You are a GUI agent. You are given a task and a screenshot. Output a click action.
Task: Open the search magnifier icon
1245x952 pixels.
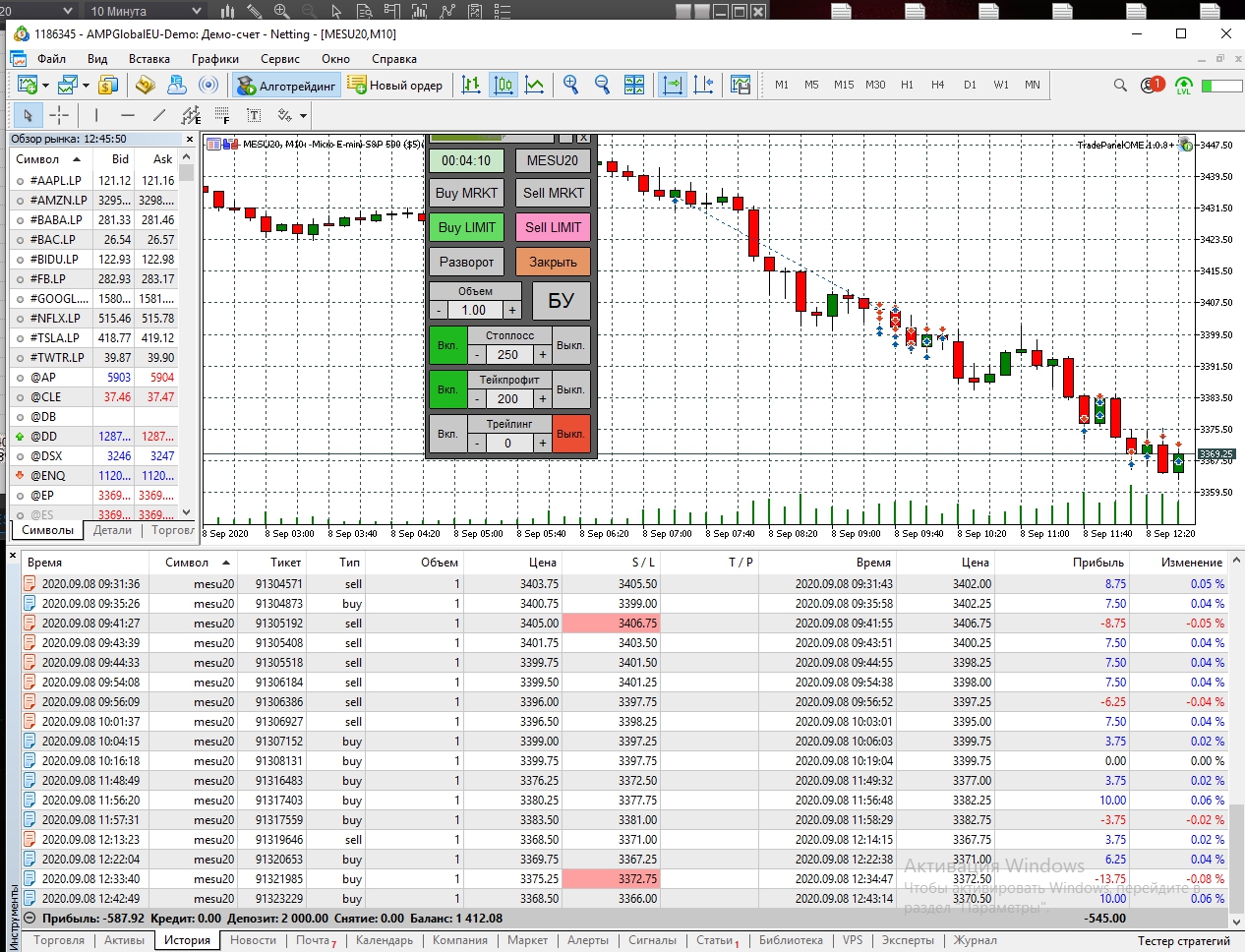click(x=1120, y=86)
